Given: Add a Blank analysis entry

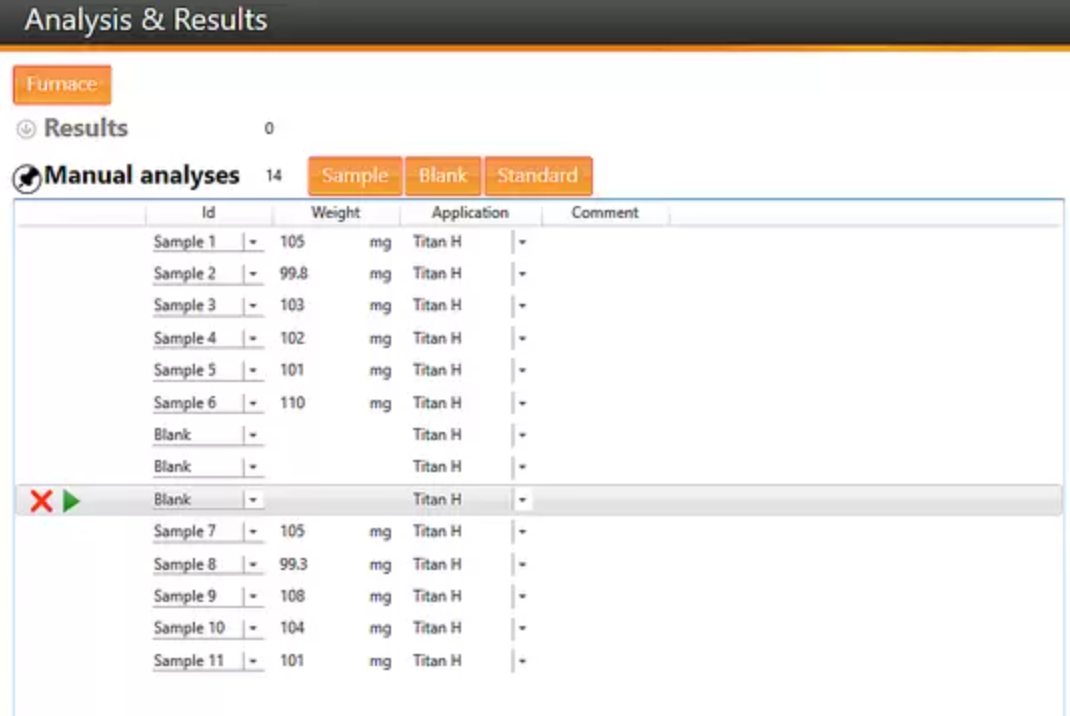Looking at the screenshot, I should click(443, 176).
